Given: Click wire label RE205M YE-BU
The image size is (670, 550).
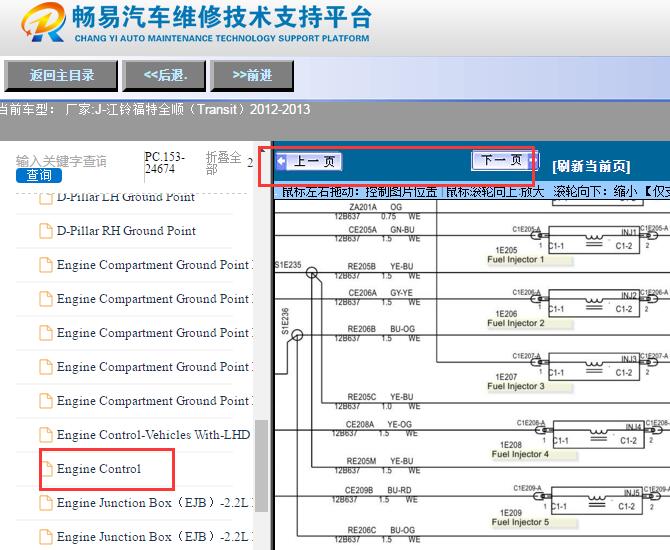Looking at the screenshot, I should click(x=380, y=461).
